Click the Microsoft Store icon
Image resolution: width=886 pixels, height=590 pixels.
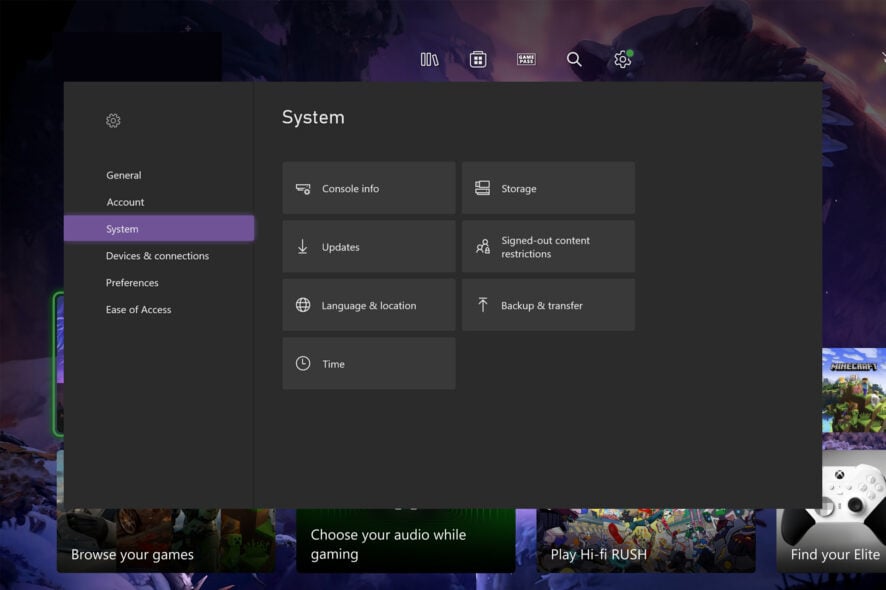pyautogui.click(x=478, y=59)
